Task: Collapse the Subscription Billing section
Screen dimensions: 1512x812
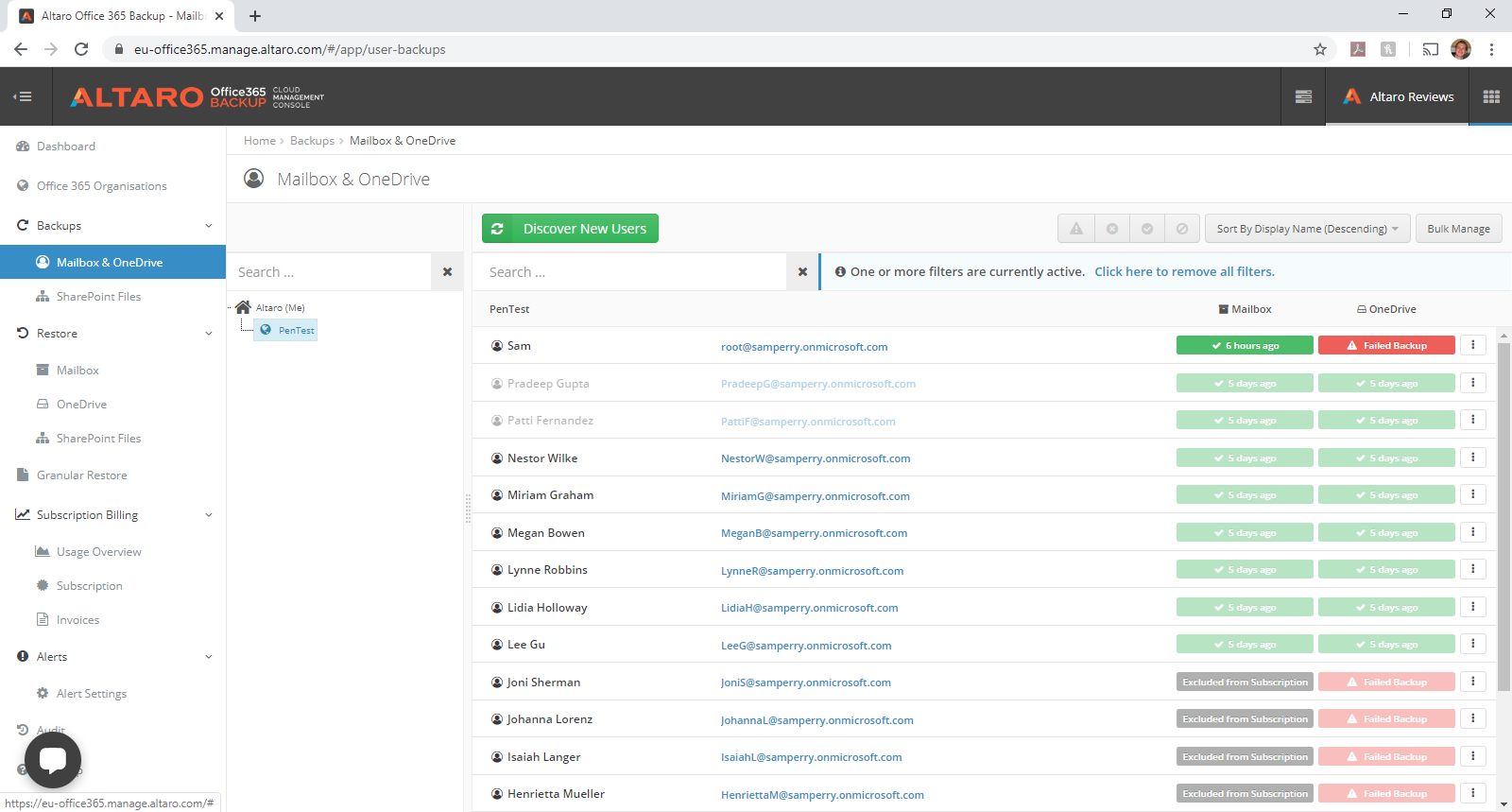Action: click(209, 515)
